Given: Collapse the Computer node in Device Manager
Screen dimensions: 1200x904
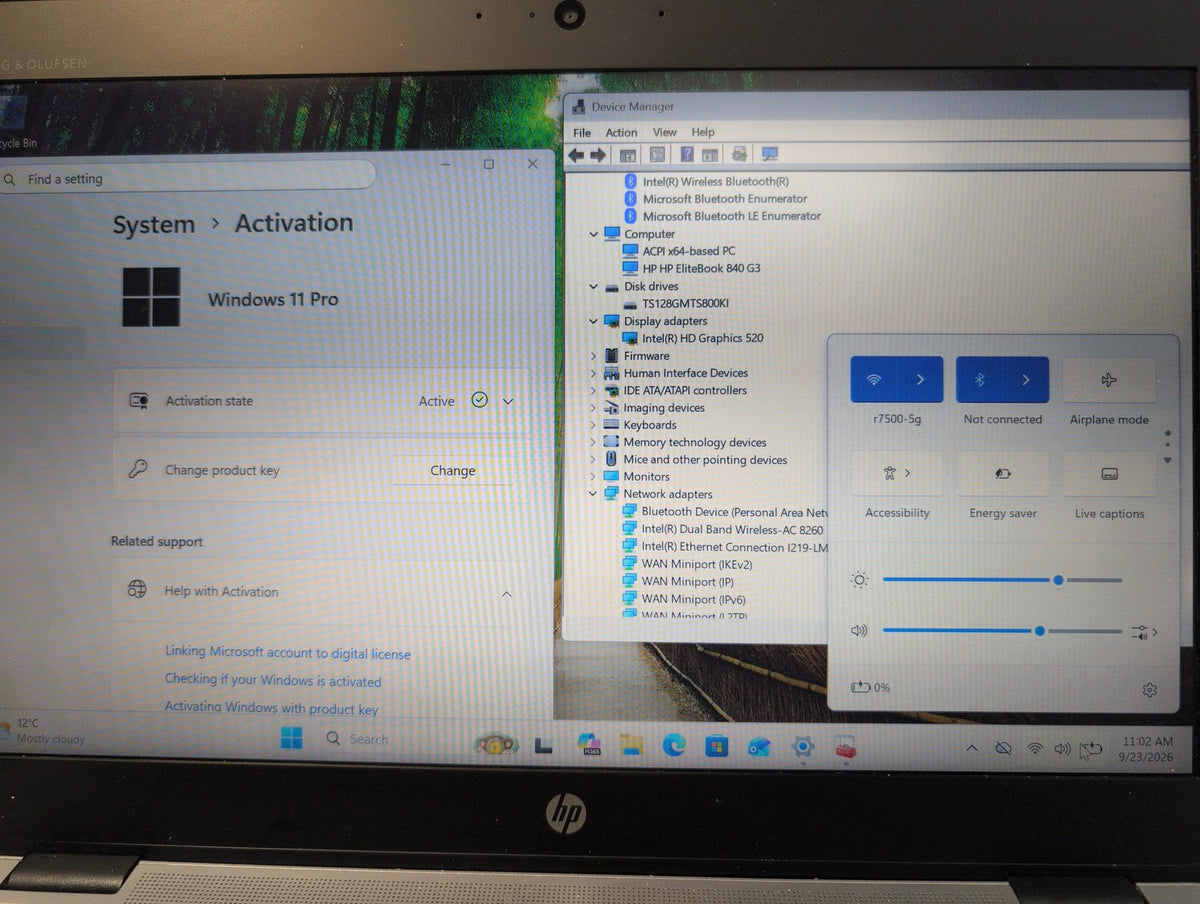Looking at the screenshot, I should click(x=593, y=234).
